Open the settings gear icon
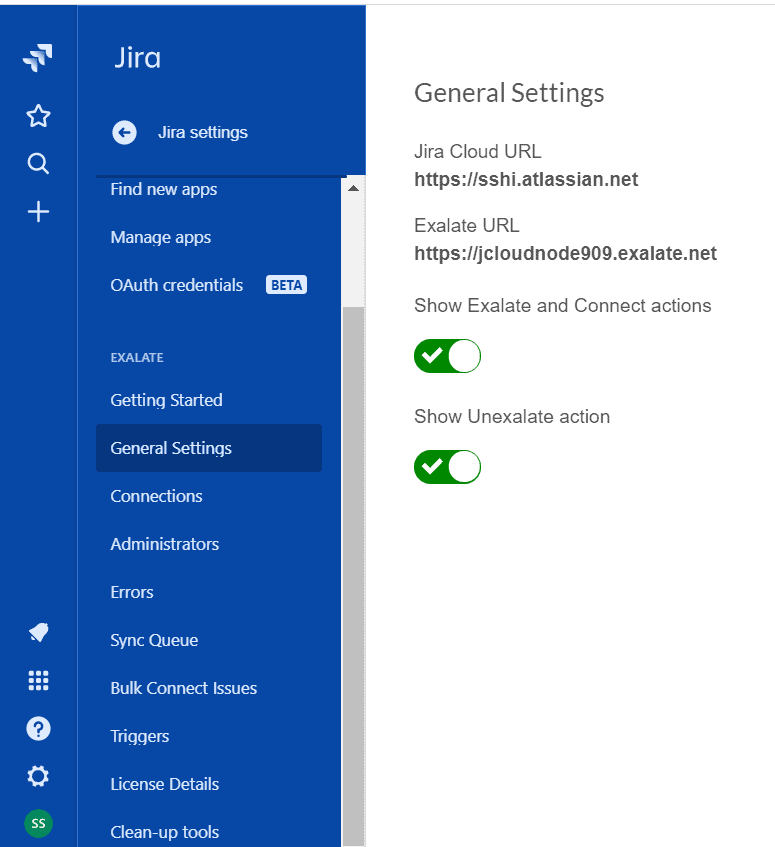 tap(38, 776)
